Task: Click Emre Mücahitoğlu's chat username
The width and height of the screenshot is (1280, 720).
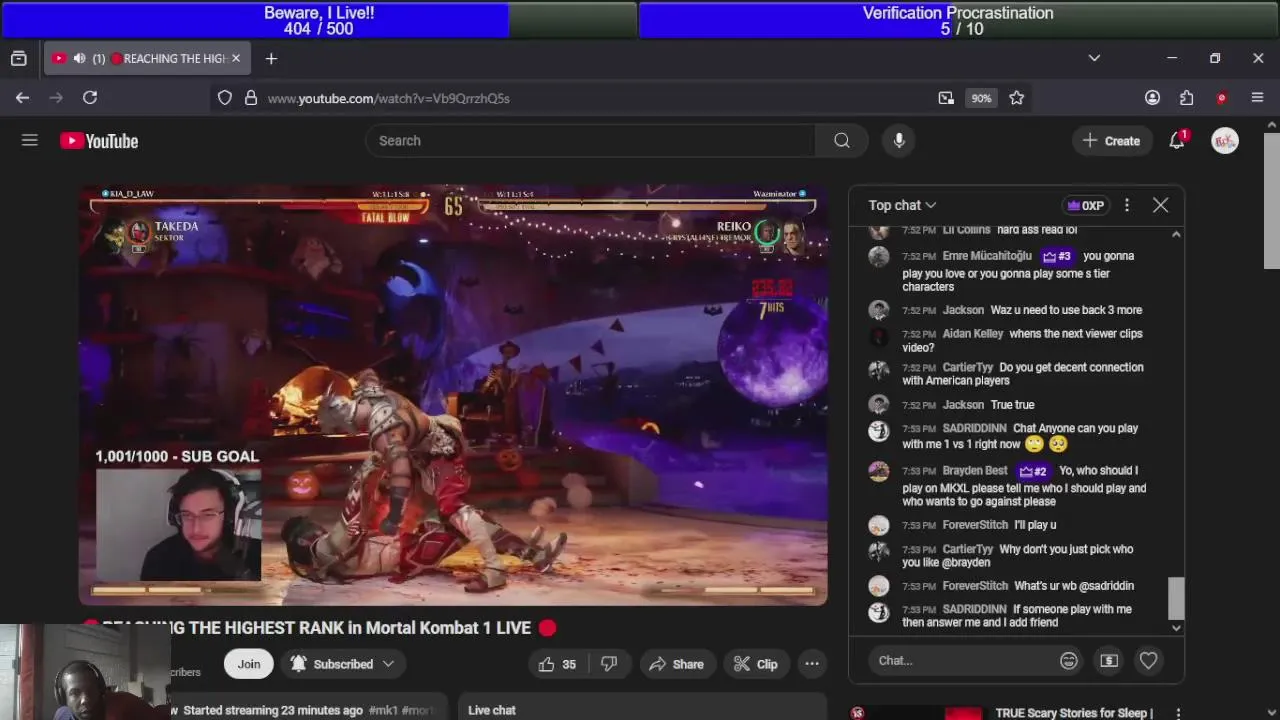Action: click(987, 256)
